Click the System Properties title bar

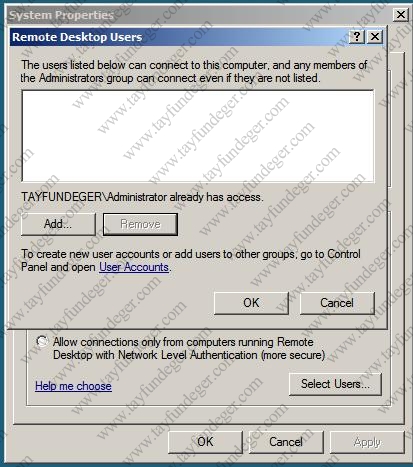point(200,15)
